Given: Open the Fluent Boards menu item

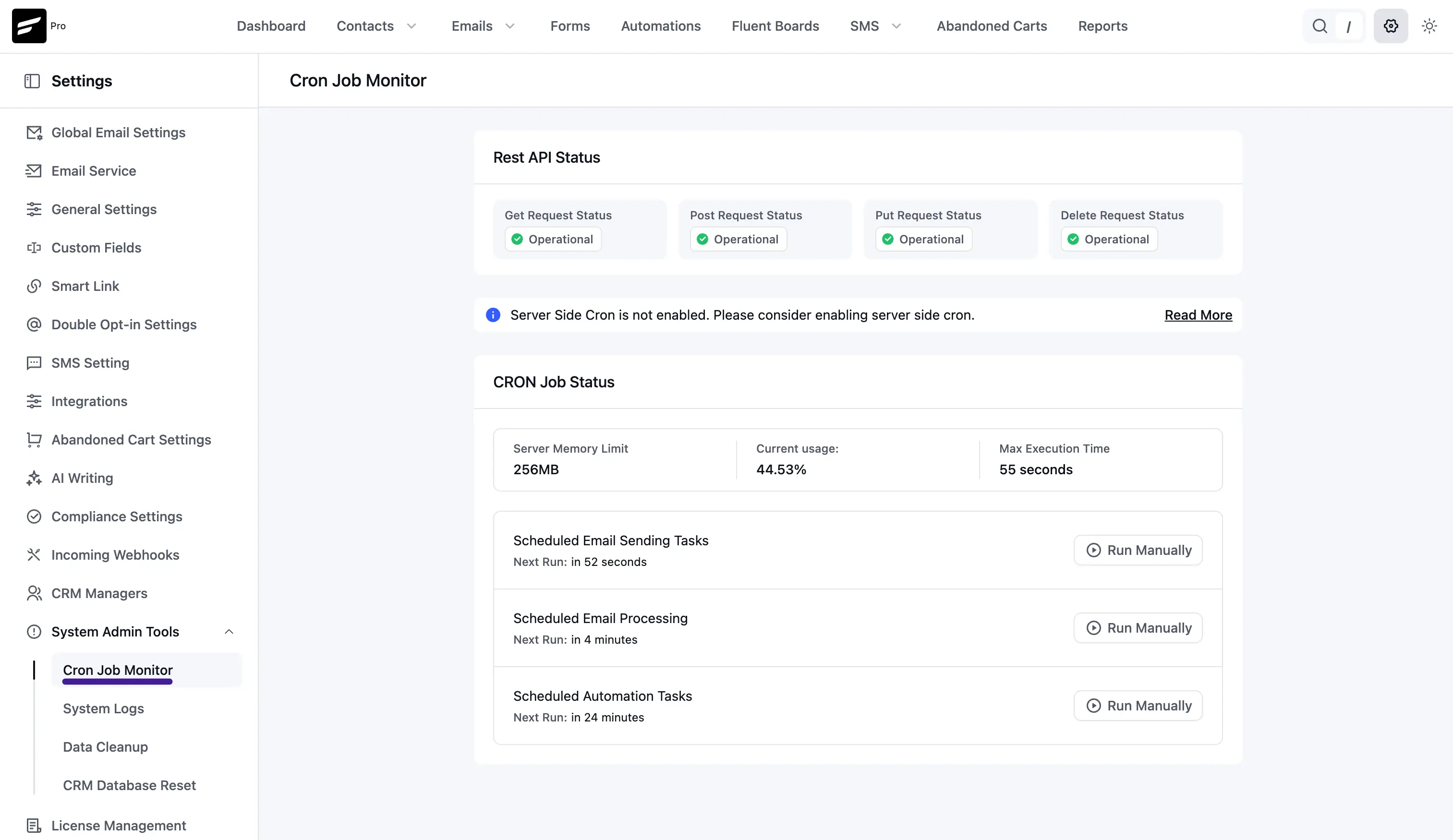Looking at the screenshot, I should click(775, 26).
